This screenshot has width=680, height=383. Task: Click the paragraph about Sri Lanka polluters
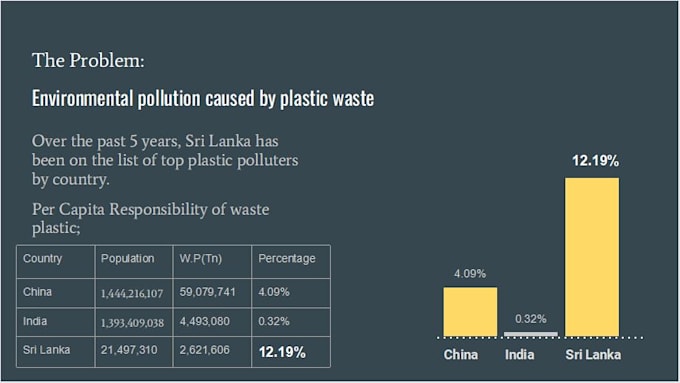[165, 160]
